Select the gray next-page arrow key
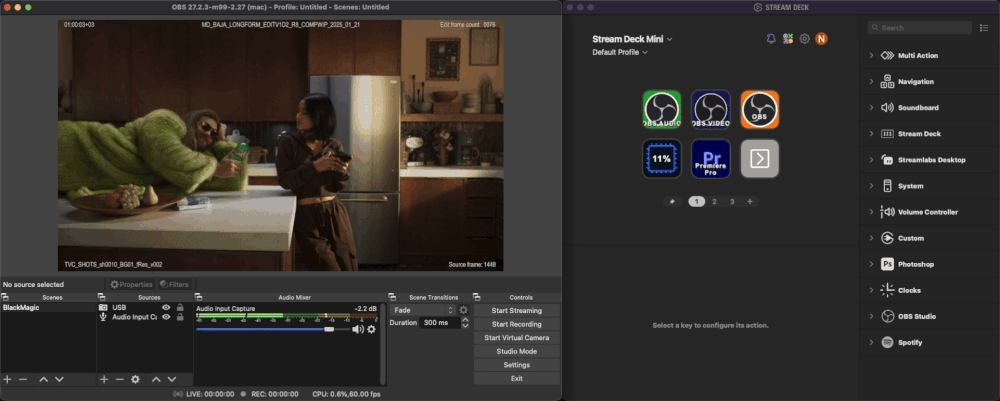1000x401 pixels. (760, 159)
